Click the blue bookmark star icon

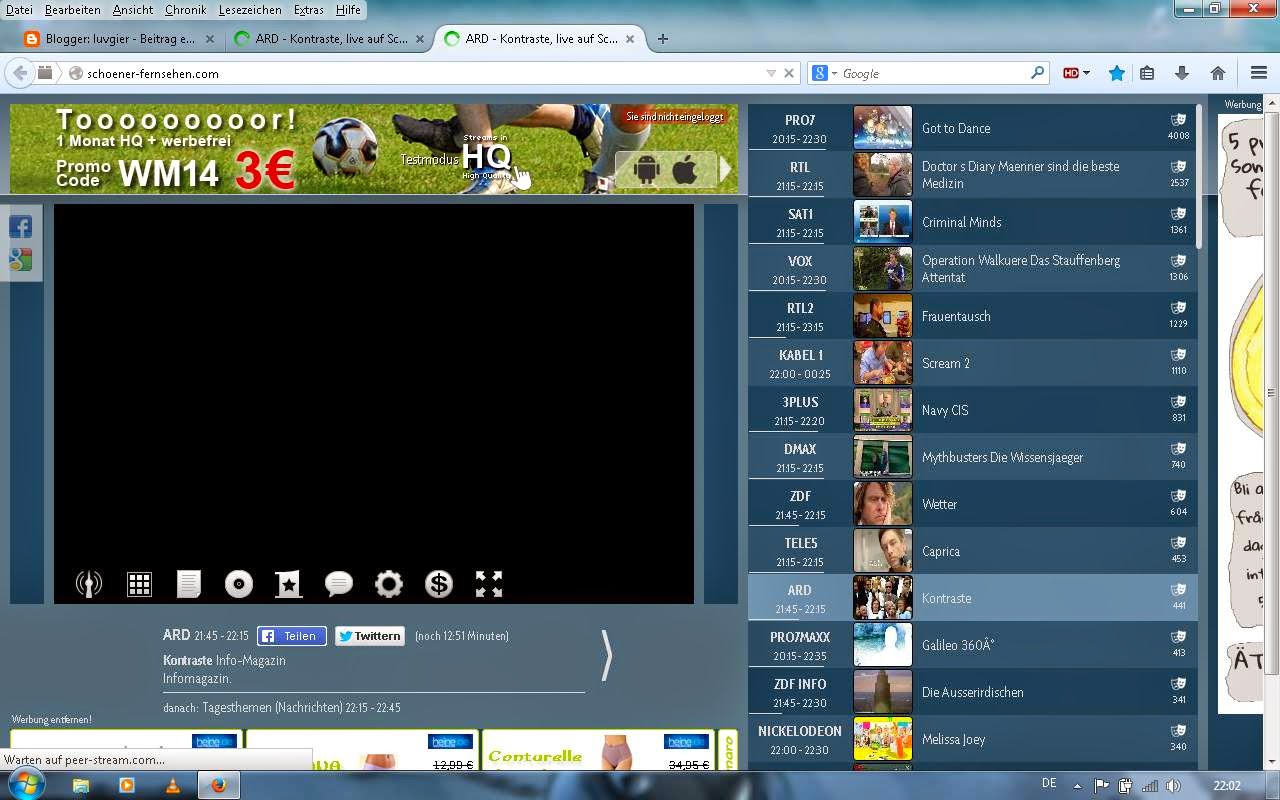point(1117,73)
